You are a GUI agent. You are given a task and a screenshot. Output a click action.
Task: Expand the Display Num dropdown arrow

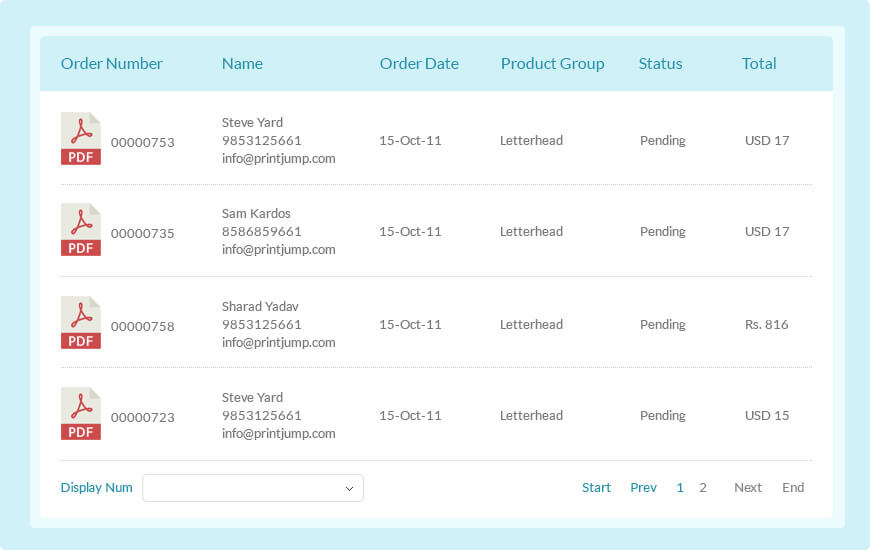349,488
